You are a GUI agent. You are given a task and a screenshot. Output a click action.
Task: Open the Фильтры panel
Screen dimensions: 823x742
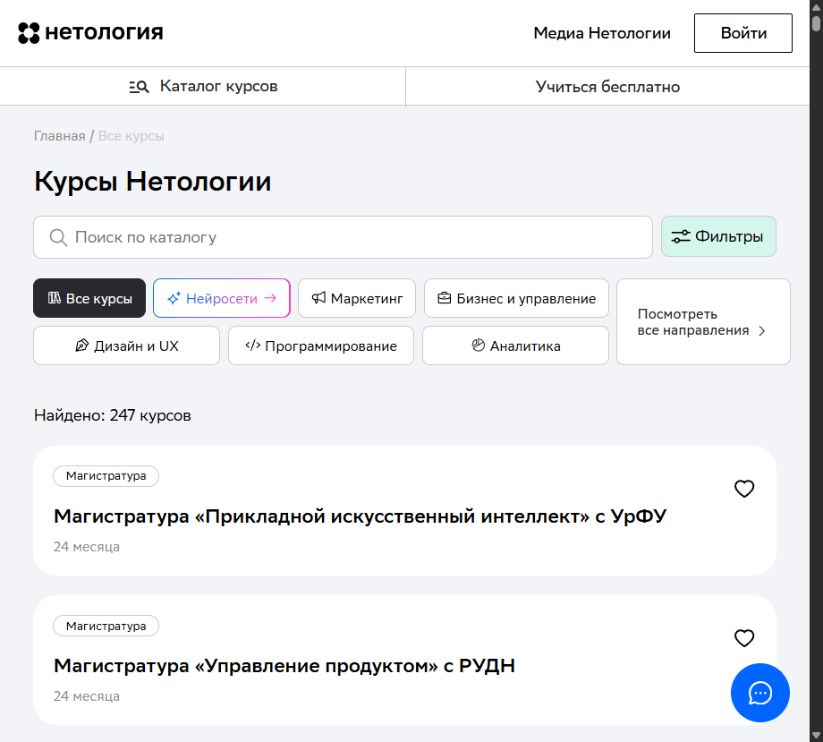click(718, 237)
